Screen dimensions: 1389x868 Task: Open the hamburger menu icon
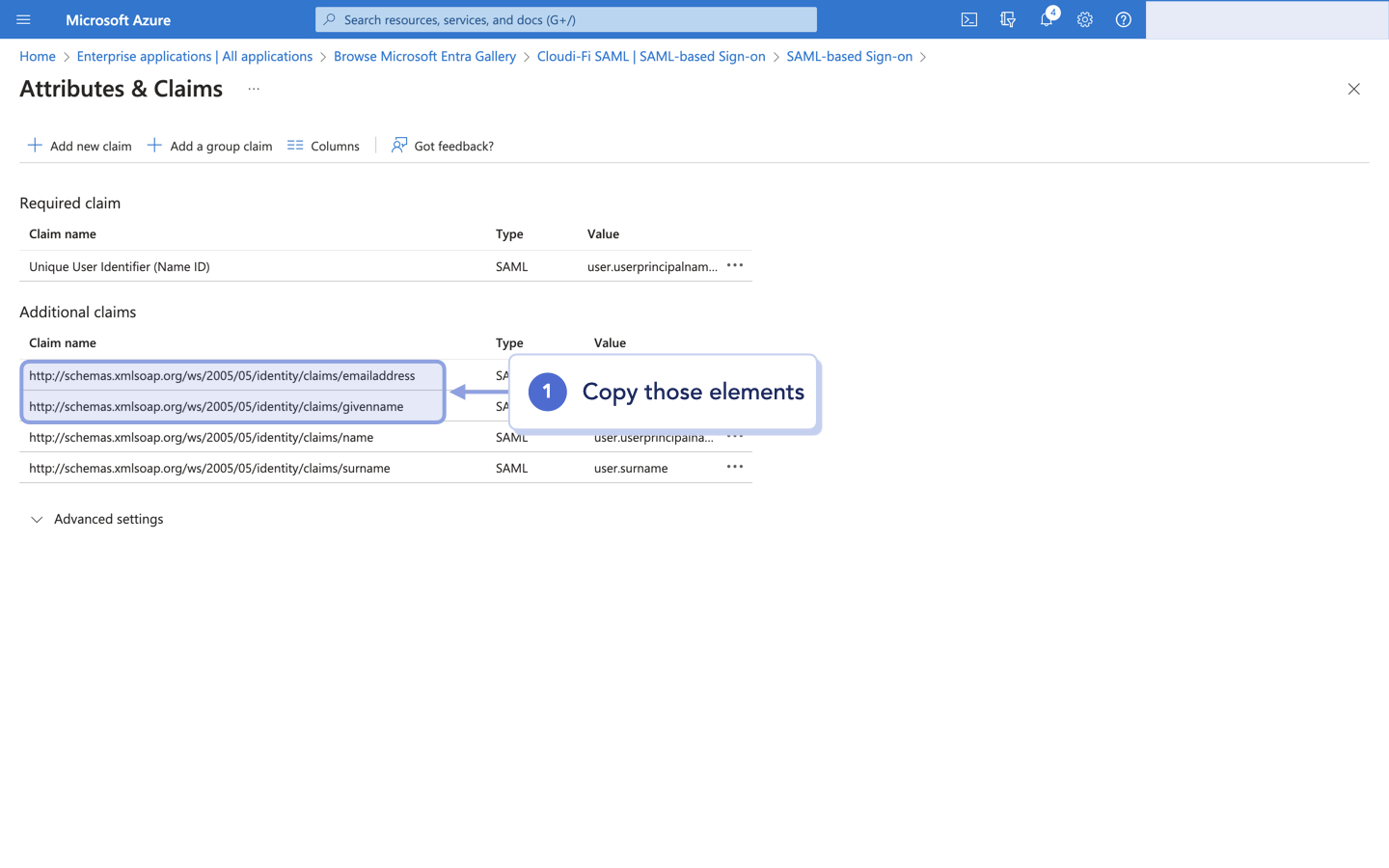pos(23,19)
